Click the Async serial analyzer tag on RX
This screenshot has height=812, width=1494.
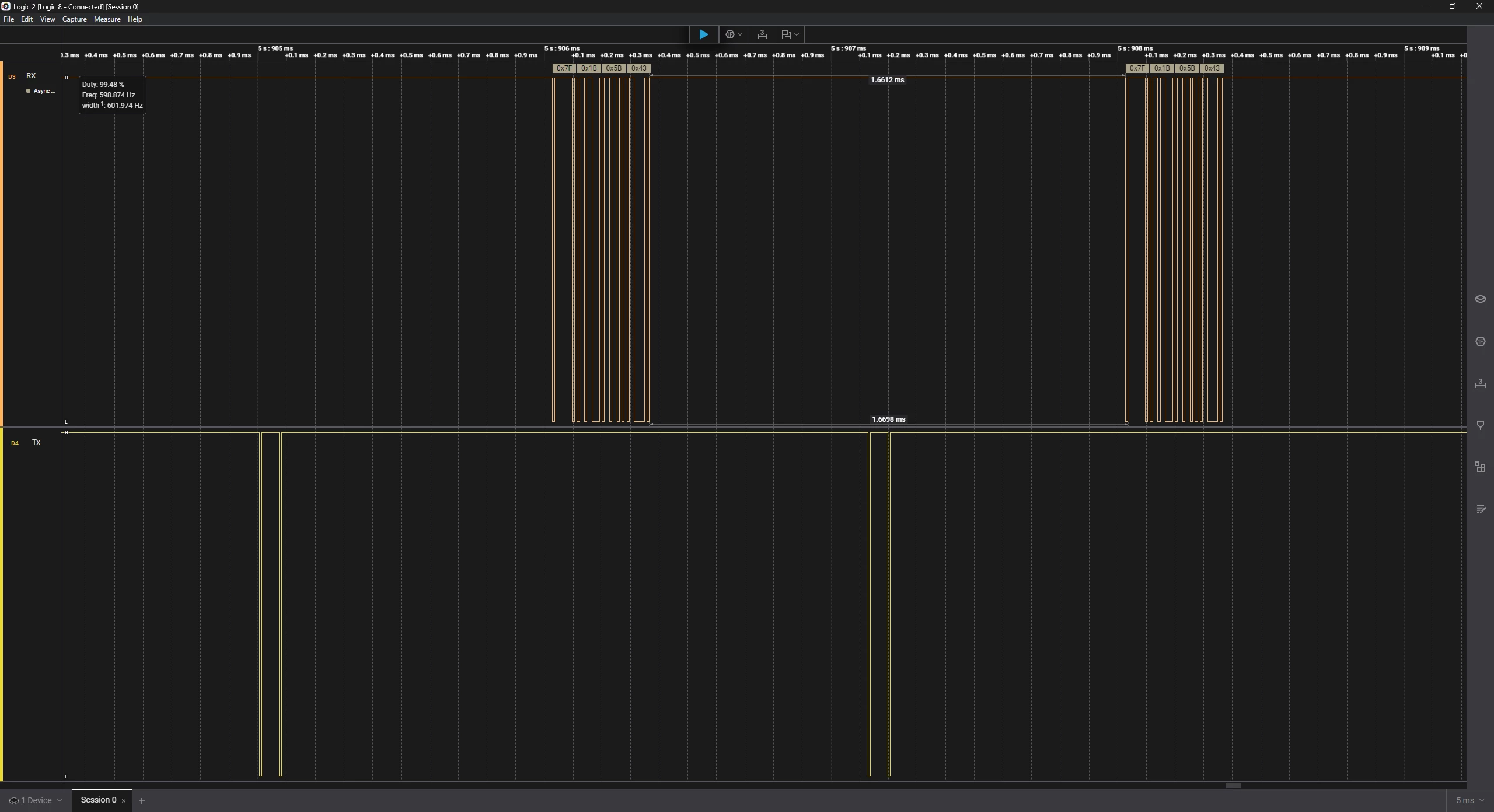click(x=40, y=91)
